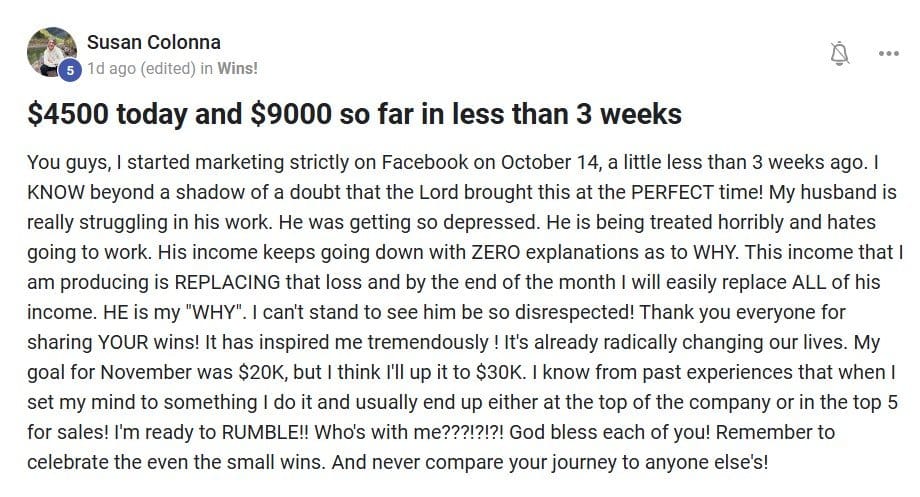Open the Susan Colonna author name link
The width and height of the screenshot is (920, 497).
(x=154, y=42)
